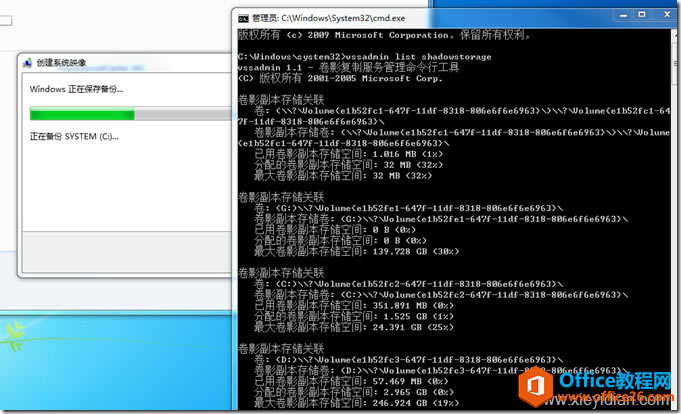
Task: Click the cmd.exe title bar text
Action: pos(328,18)
